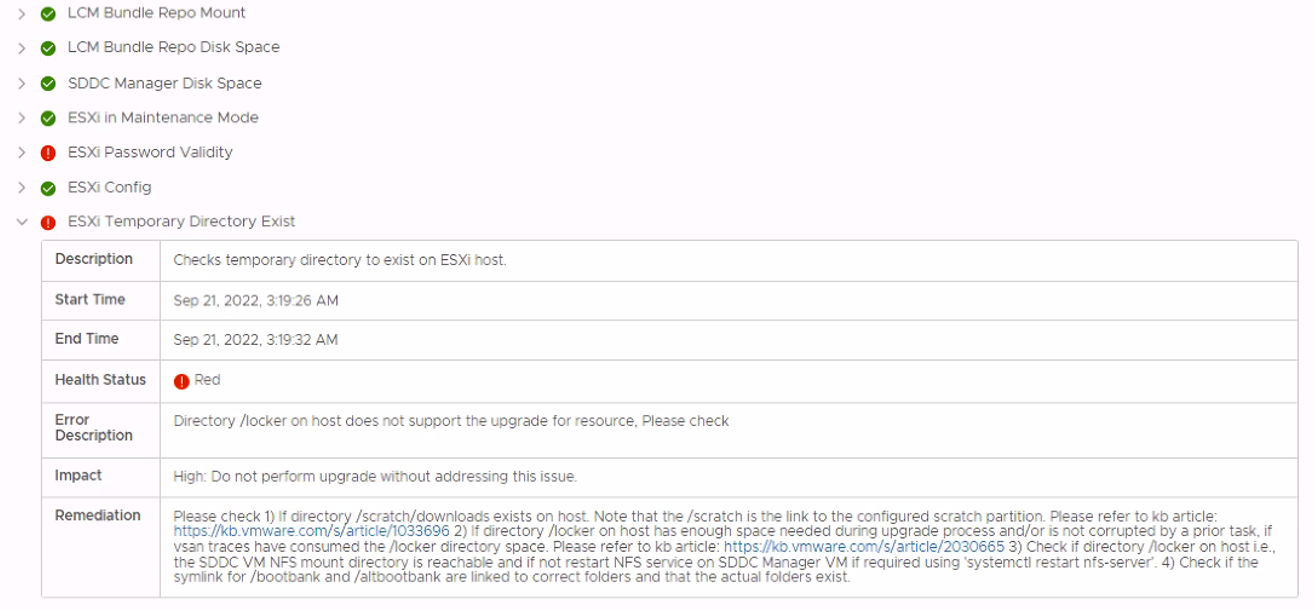The width and height of the screenshot is (1314, 610).
Task: Click red error icon for ESXi Temporary Directory Exist
Action: pyautogui.click(x=48, y=222)
